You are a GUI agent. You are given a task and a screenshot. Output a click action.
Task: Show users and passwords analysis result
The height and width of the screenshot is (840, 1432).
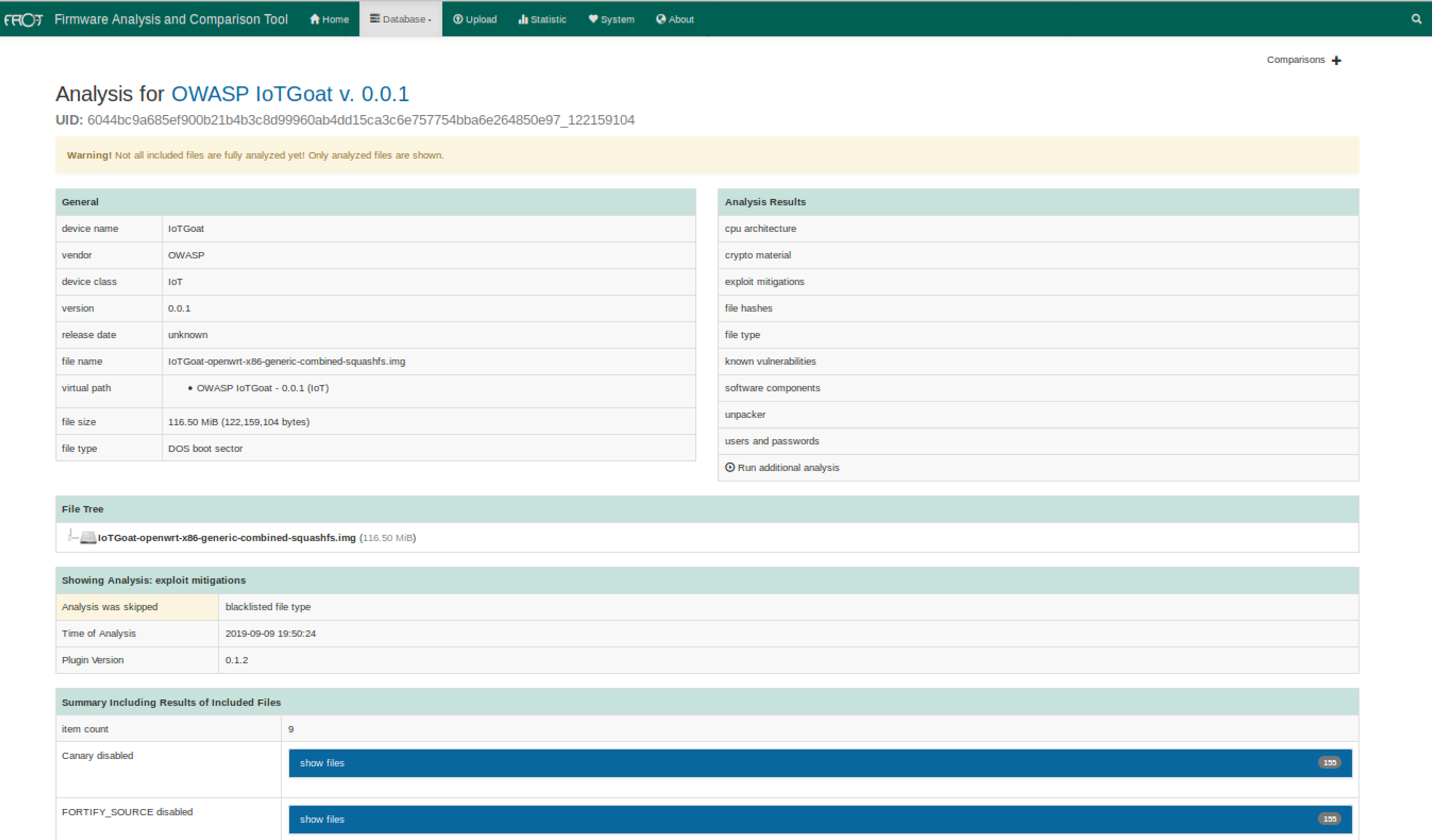pyautogui.click(x=1038, y=441)
